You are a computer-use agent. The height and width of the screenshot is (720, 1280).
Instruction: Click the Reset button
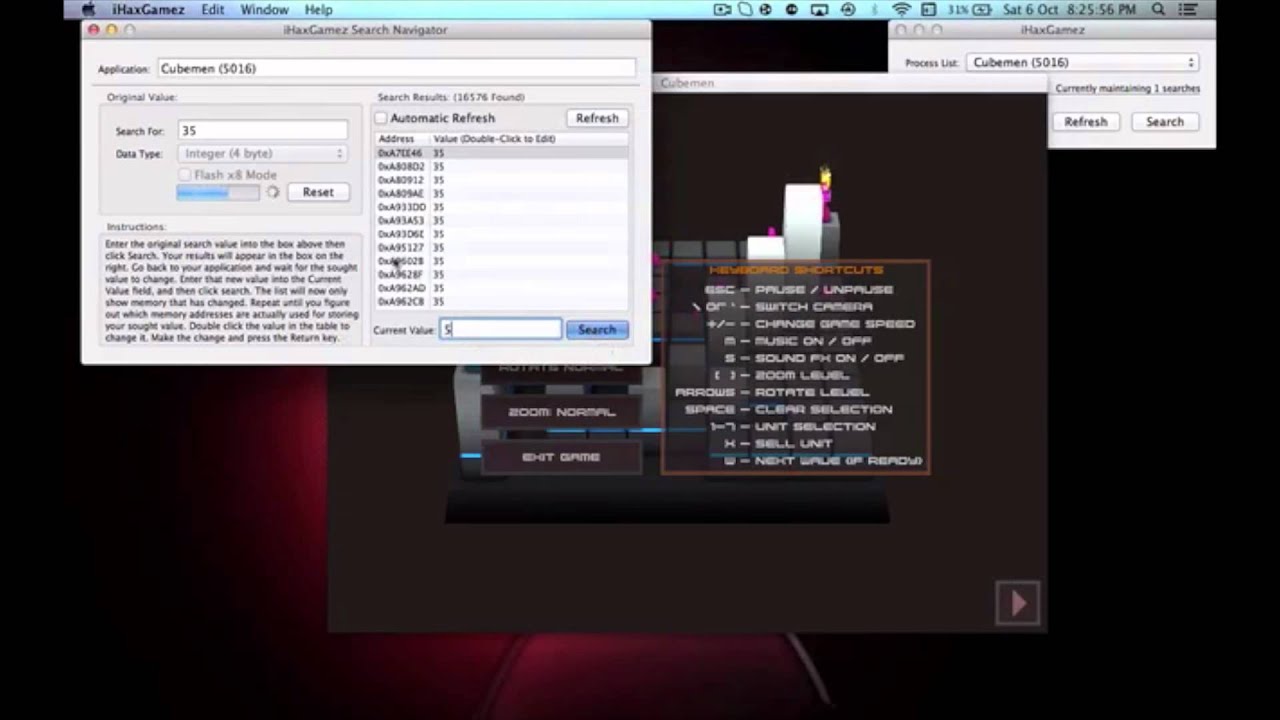coord(318,192)
